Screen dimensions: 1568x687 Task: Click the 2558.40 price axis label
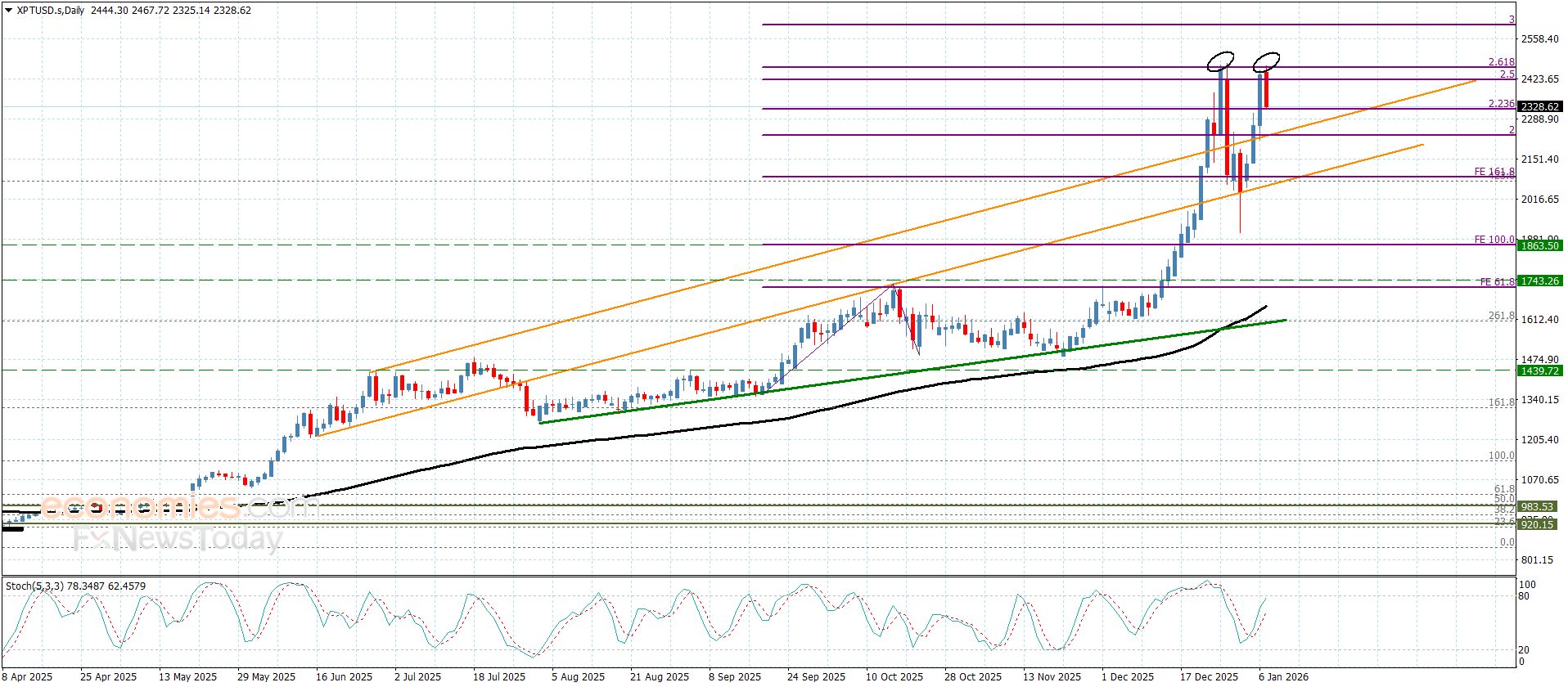click(1539, 39)
